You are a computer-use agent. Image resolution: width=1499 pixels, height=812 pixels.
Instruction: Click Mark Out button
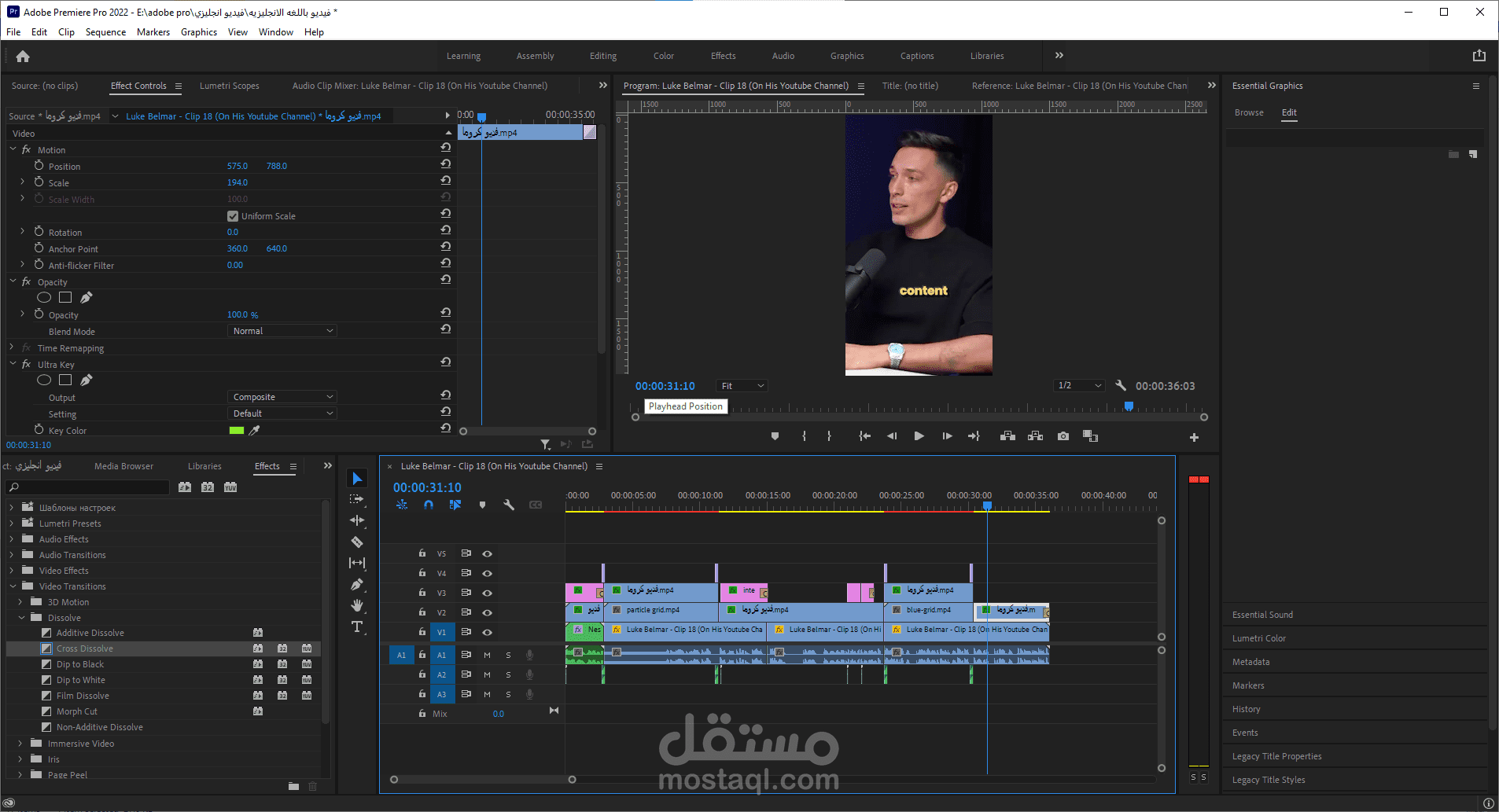(x=829, y=436)
